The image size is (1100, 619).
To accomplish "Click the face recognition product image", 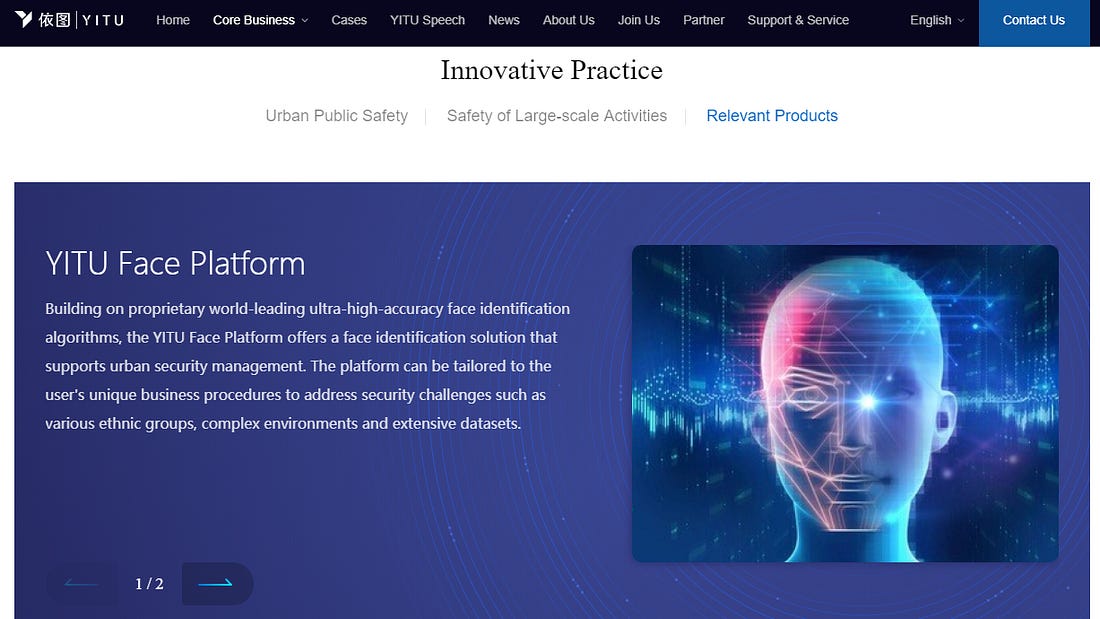I will (x=845, y=404).
